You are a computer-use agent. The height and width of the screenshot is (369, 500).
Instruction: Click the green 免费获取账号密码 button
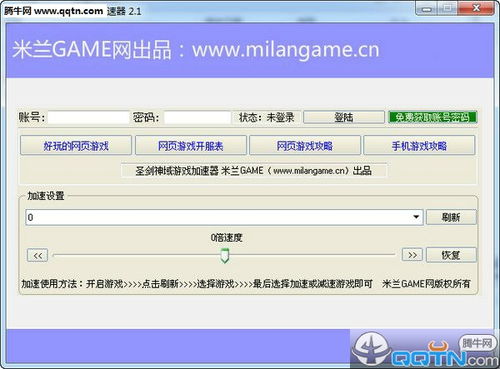tap(433, 117)
